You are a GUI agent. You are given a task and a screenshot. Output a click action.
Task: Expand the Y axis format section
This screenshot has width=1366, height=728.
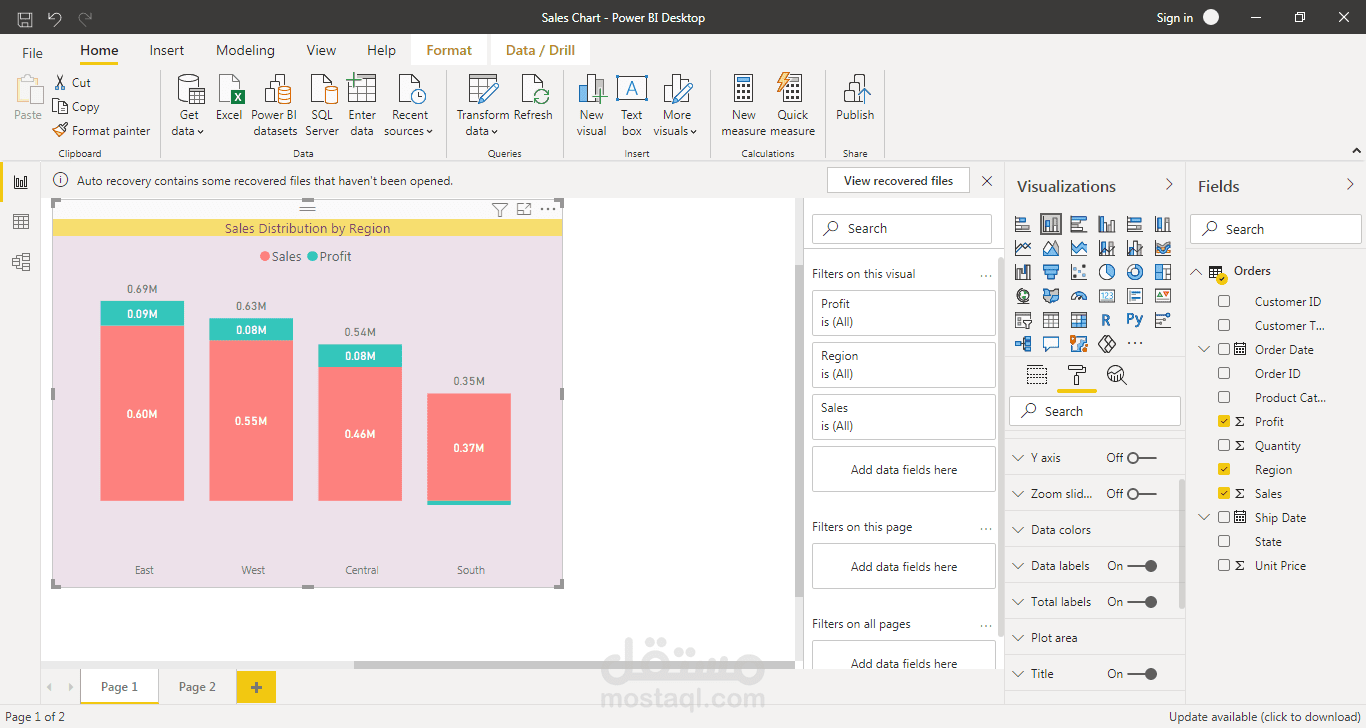pos(1018,458)
